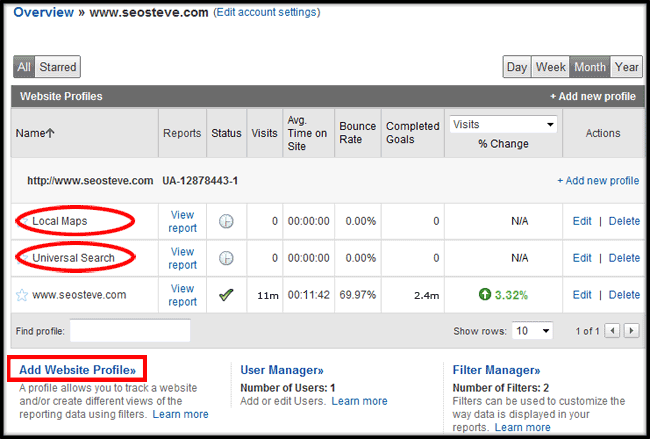
Task: Click Overview breadcrumb link
Action: [x=44, y=12]
